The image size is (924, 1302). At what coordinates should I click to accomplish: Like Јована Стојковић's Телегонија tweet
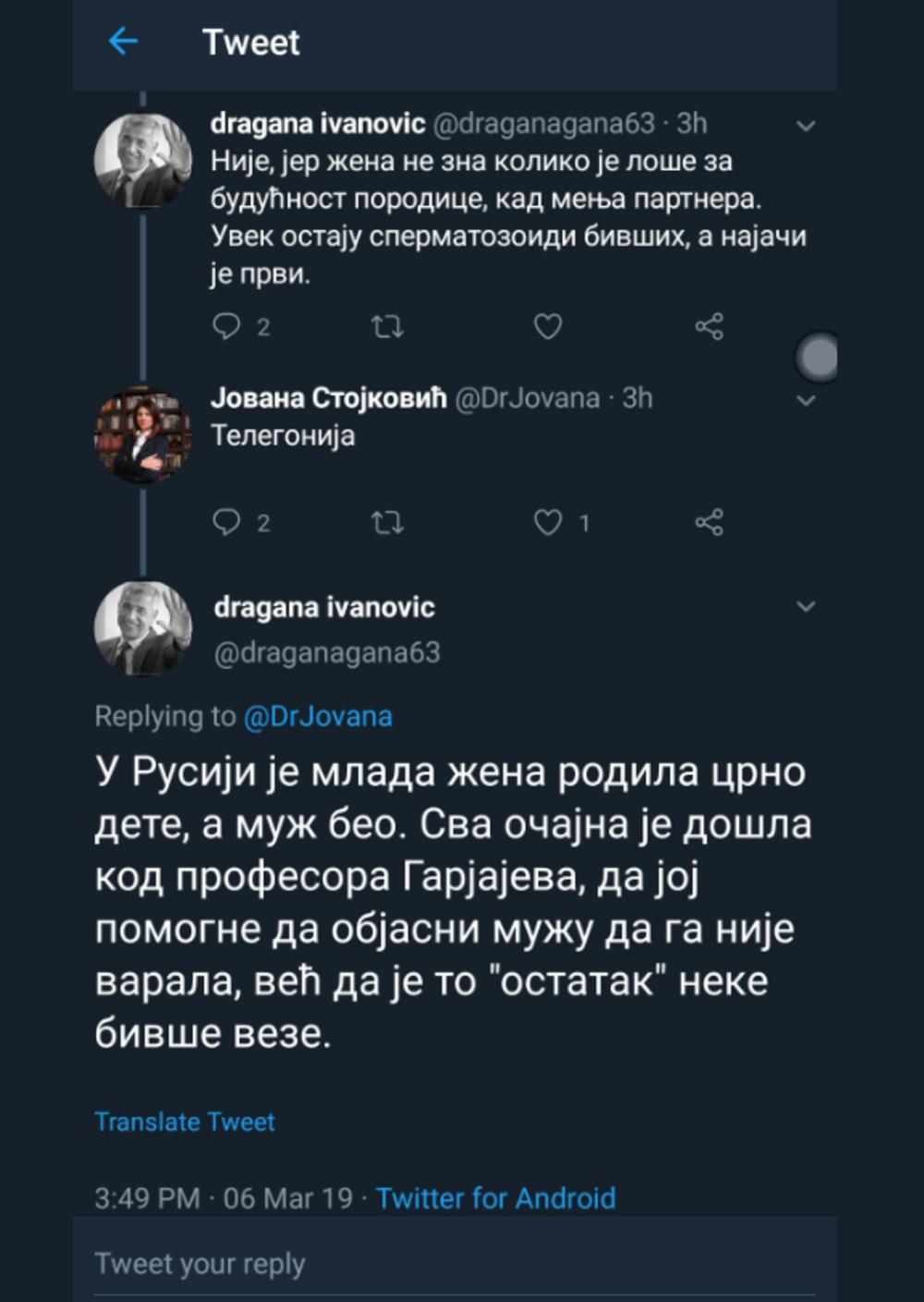point(548,523)
